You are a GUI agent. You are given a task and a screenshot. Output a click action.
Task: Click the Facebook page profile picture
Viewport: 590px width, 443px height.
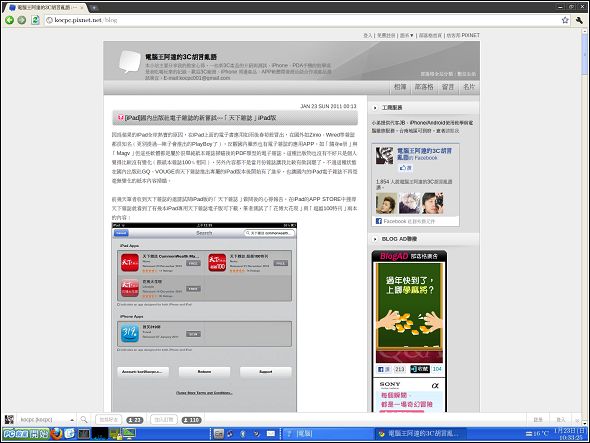point(384,155)
